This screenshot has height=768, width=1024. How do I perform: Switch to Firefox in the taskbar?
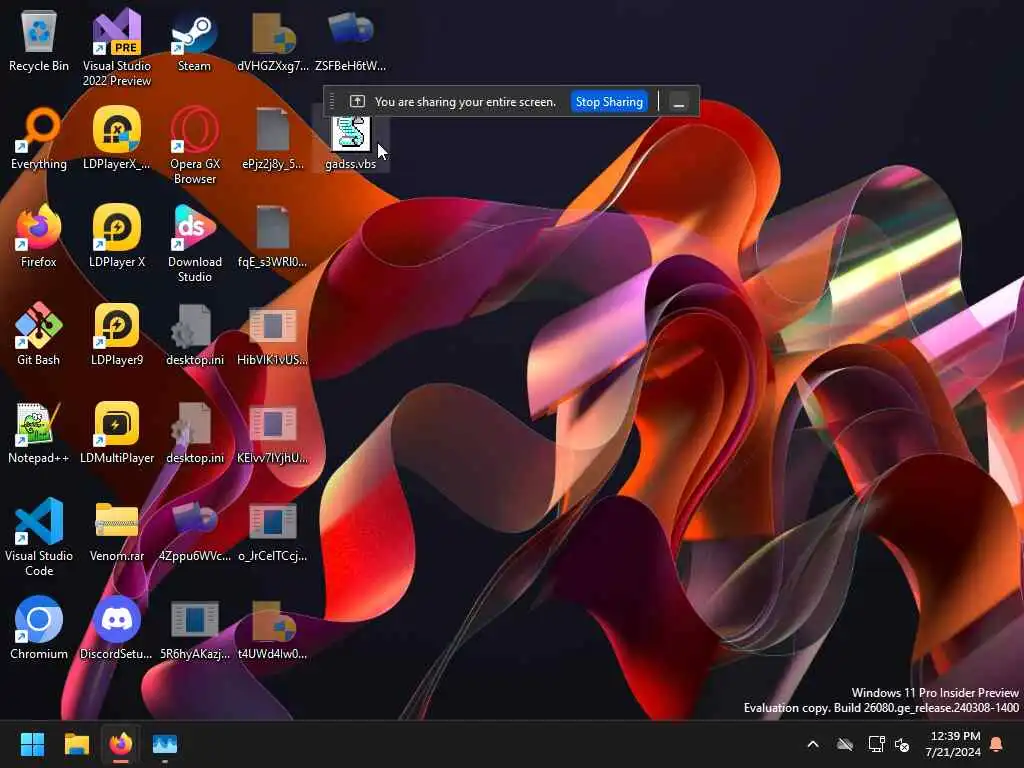tap(121, 744)
